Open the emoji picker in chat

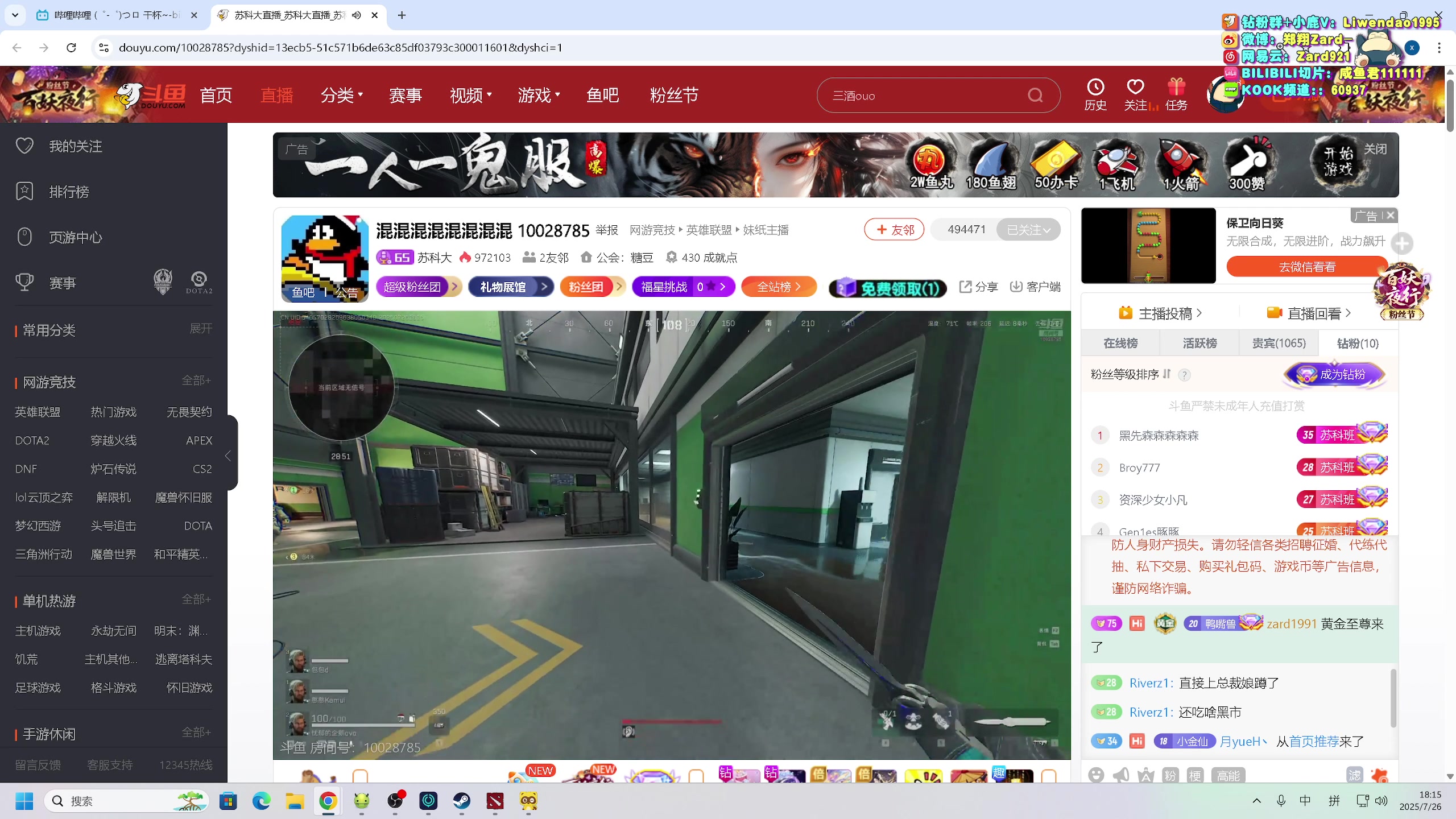(x=1096, y=775)
